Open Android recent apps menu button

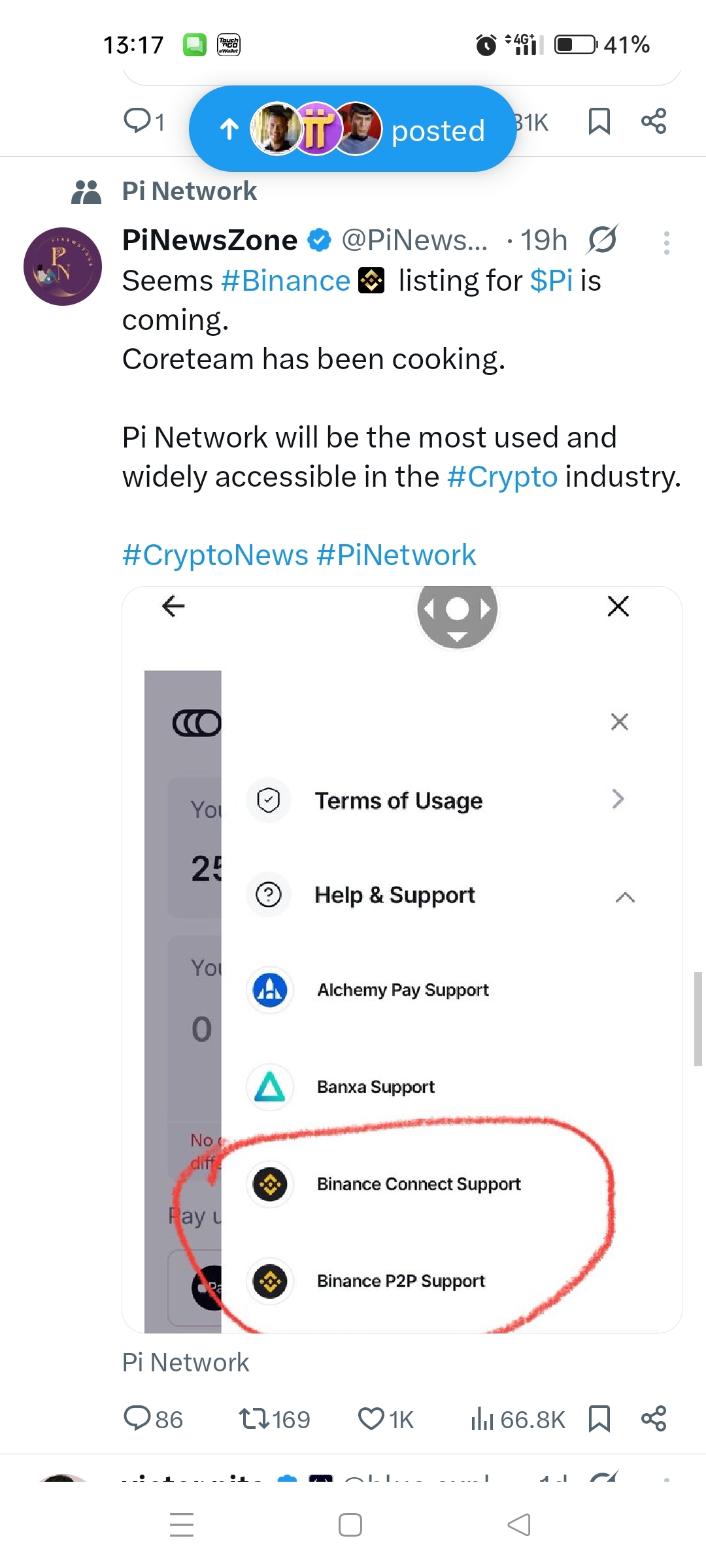coord(182,1525)
